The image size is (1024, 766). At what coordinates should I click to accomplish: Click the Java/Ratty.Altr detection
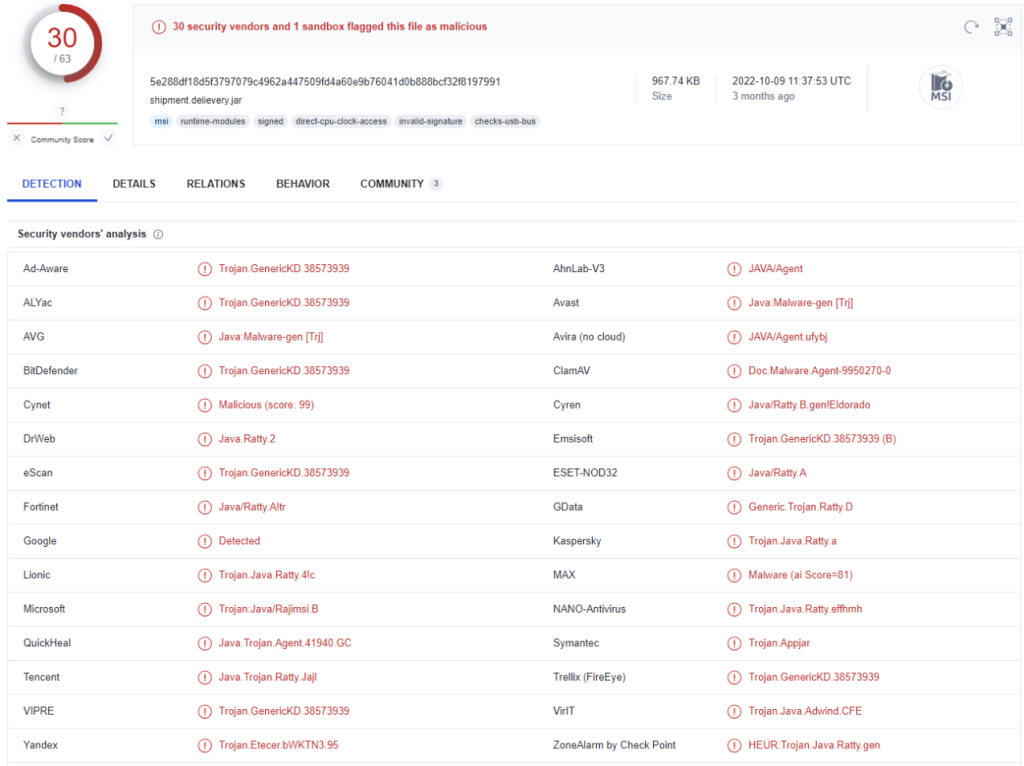(252, 507)
